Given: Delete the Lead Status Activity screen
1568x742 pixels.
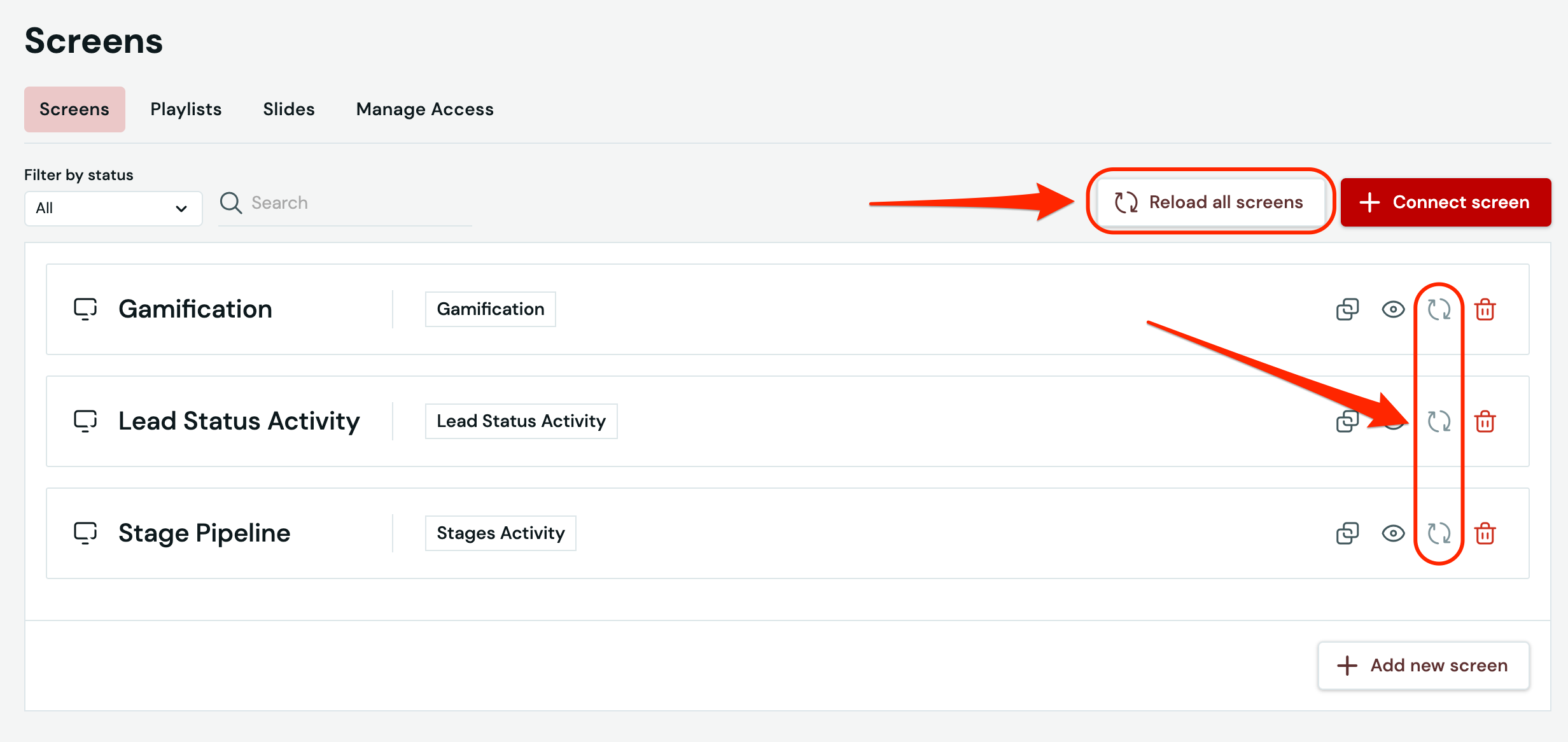Looking at the screenshot, I should point(1485,421).
